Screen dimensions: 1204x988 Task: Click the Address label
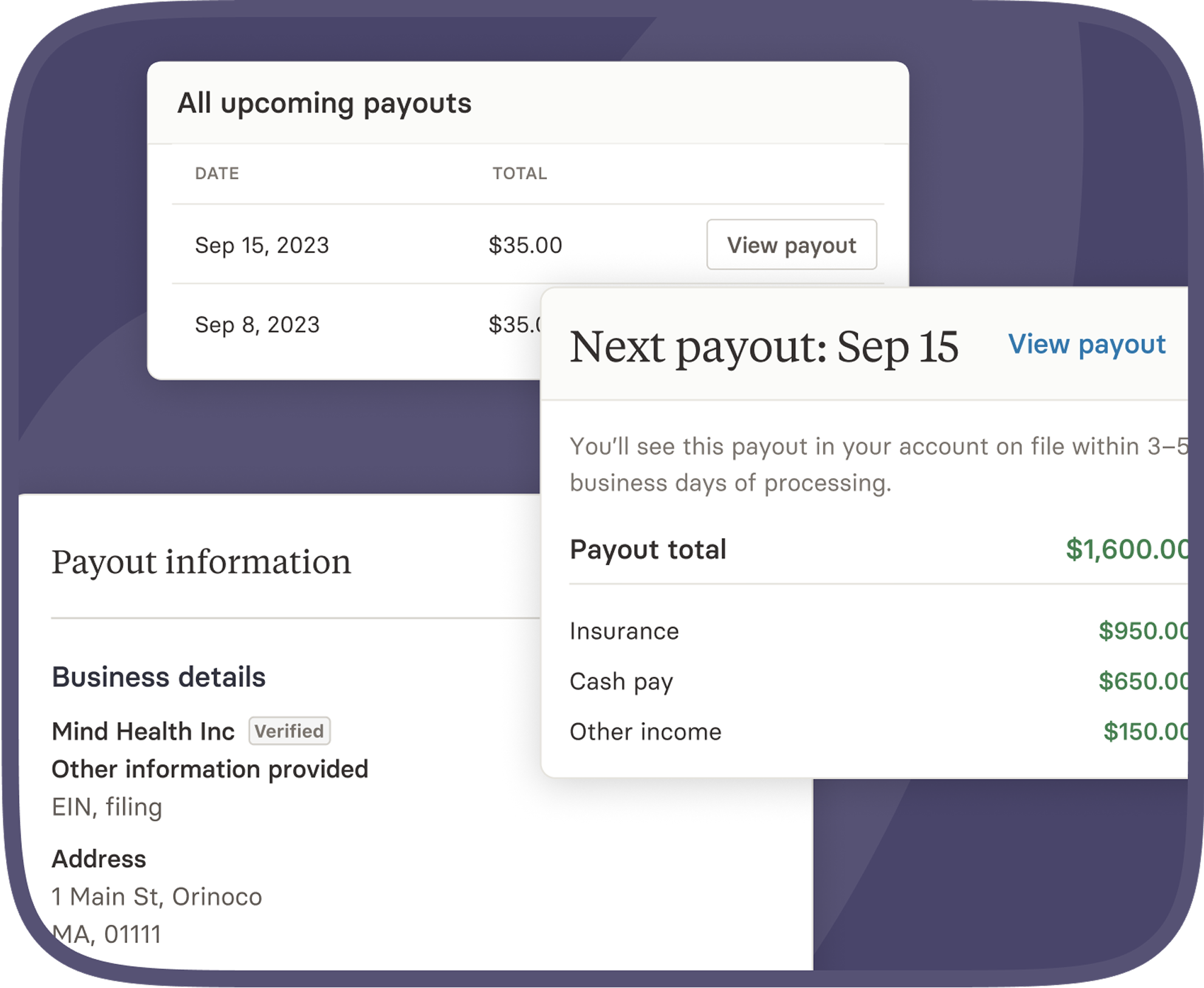coord(99,859)
